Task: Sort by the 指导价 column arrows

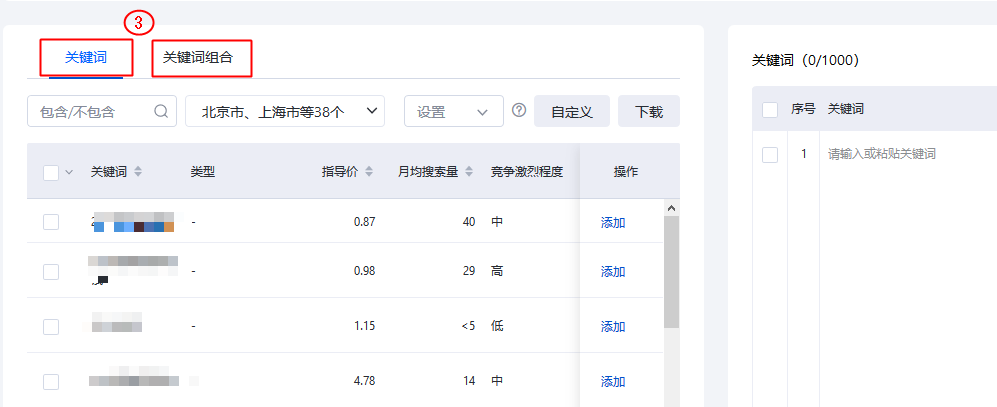Action: (x=369, y=172)
